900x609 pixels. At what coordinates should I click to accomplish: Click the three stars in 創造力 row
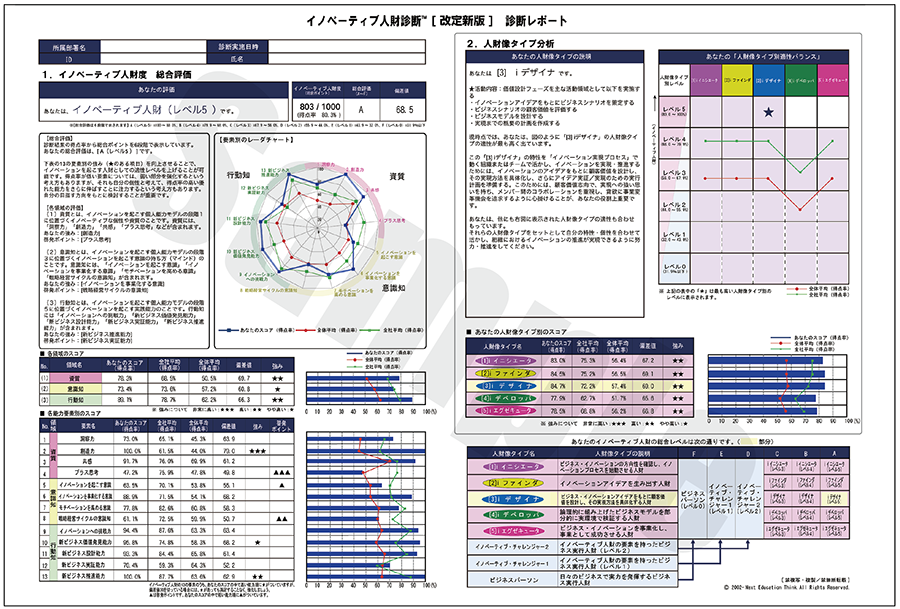pos(258,451)
